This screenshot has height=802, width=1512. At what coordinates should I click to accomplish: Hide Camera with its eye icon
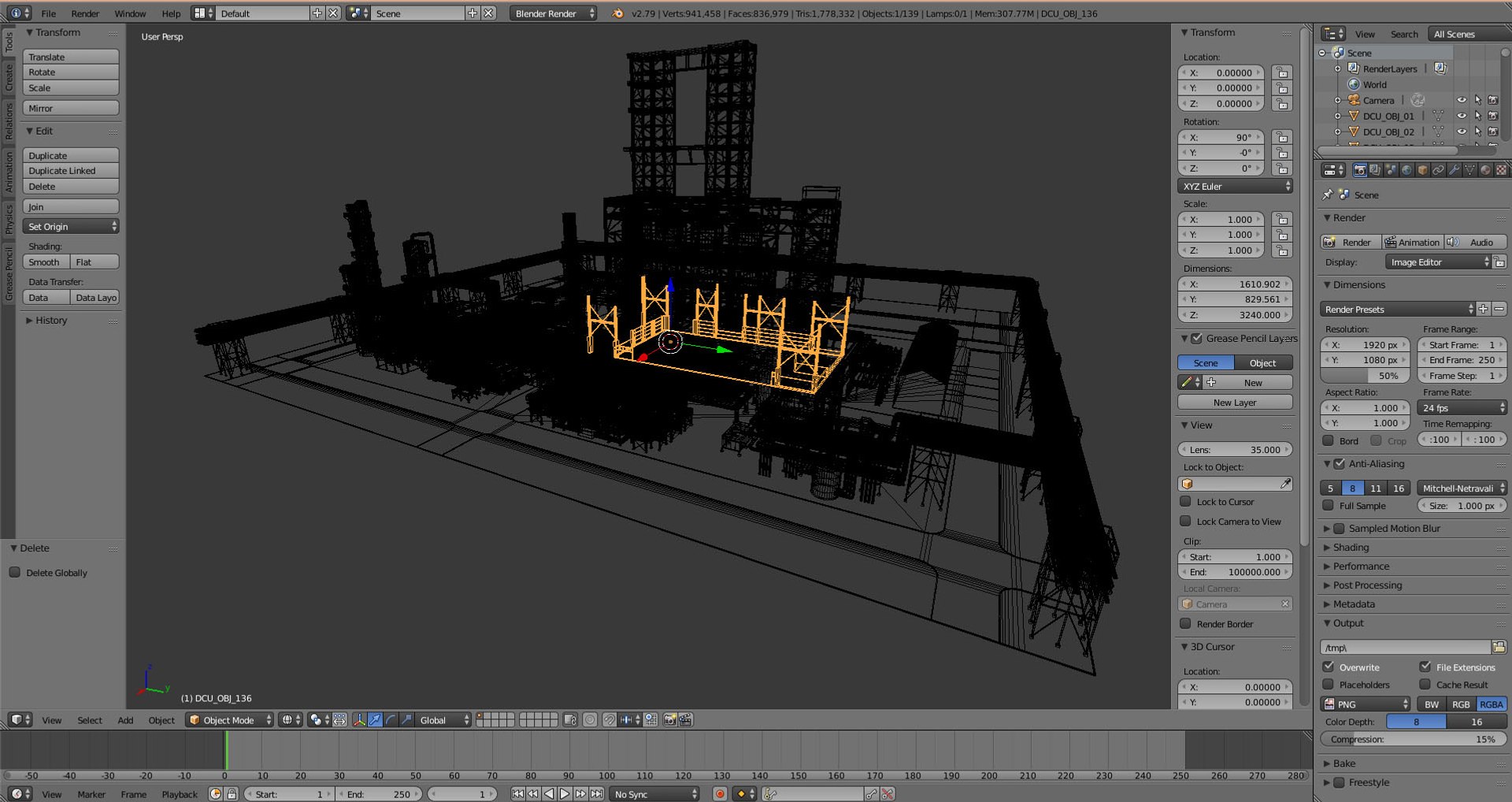1462,100
